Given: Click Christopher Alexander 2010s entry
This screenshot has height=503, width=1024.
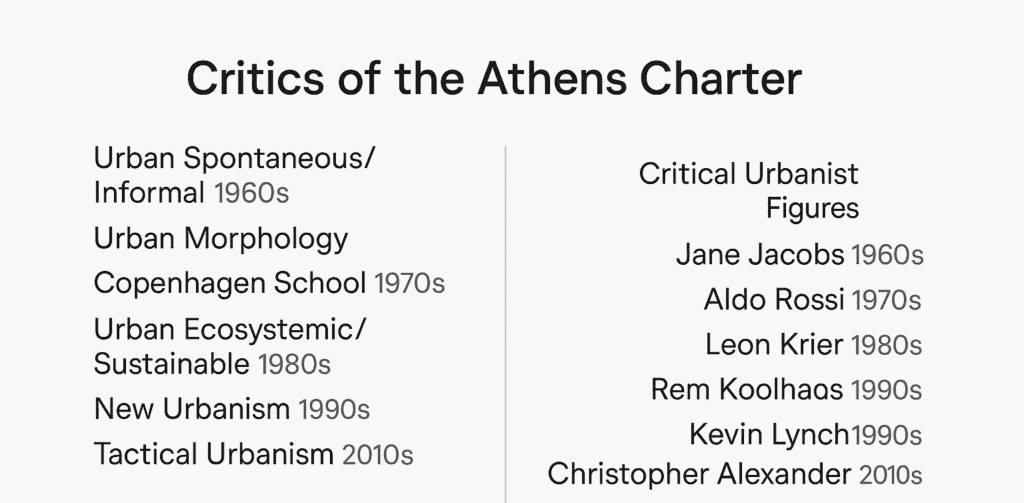Looking at the screenshot, I should click(x=735, y=475).
